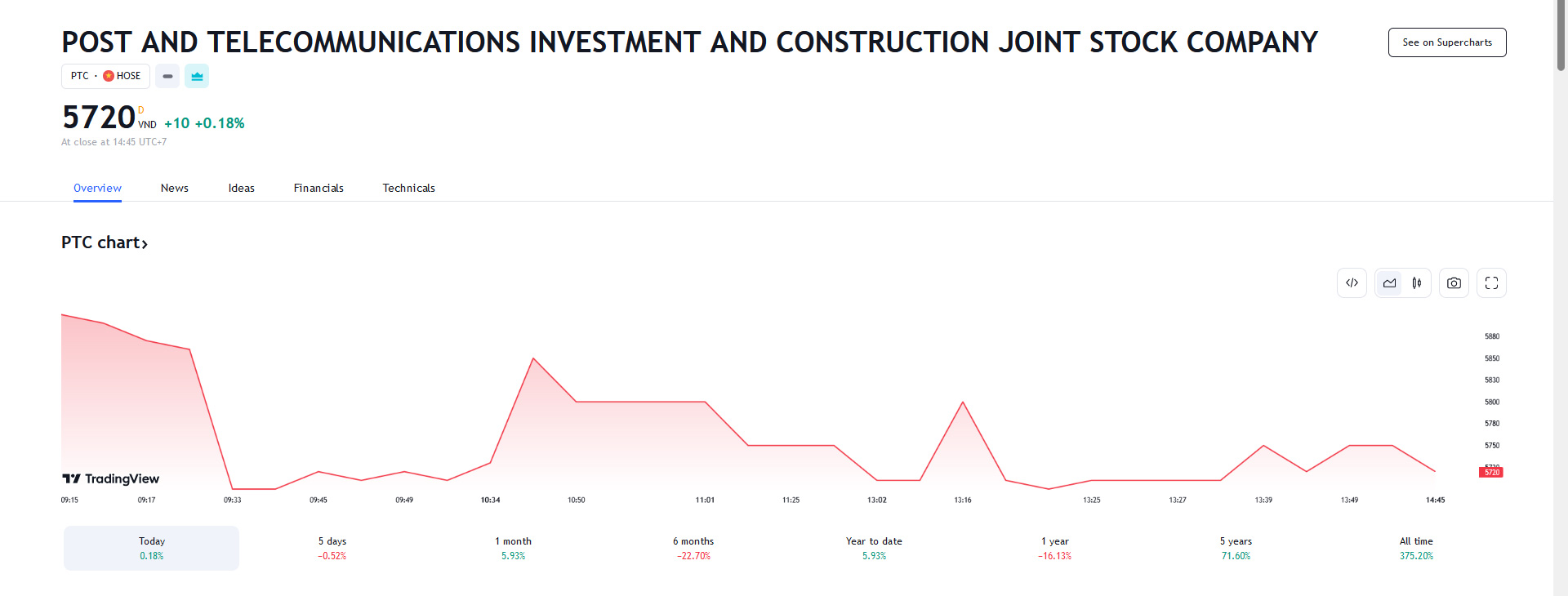
Task: Switch to the Financials tab
Action: pyautogui.click(x=318, y=188)
